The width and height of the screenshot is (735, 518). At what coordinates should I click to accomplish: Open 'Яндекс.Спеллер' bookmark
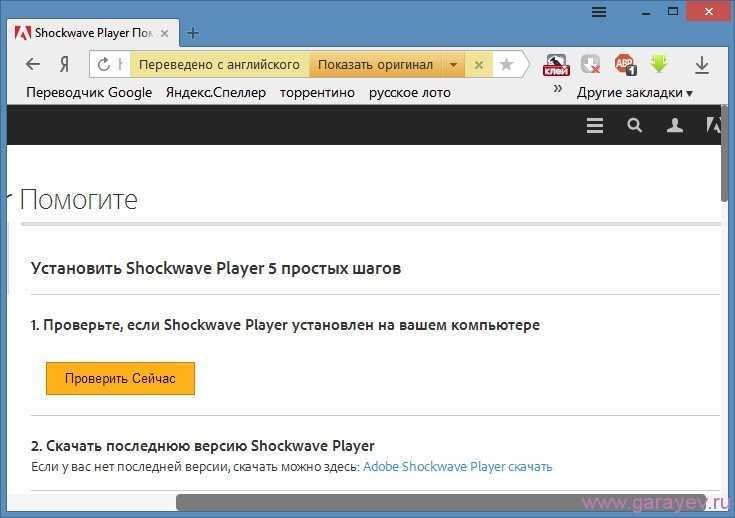click(216, 92)
